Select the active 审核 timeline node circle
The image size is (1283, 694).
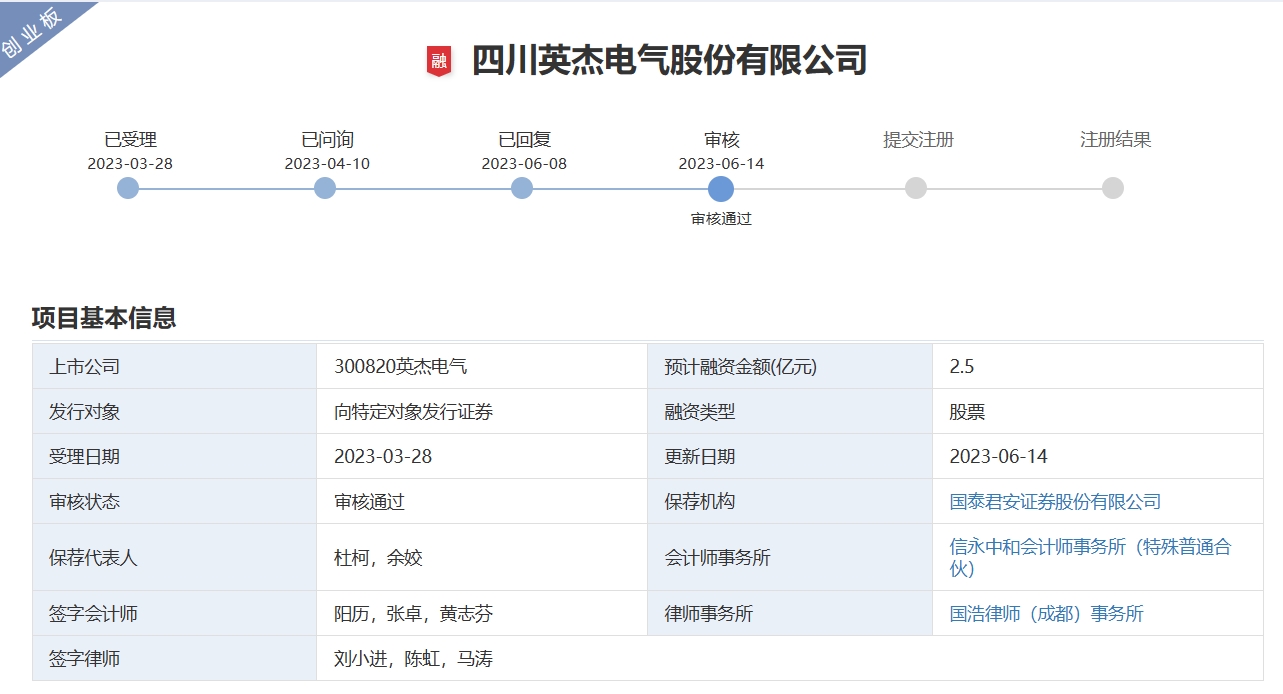coord(721,188)
